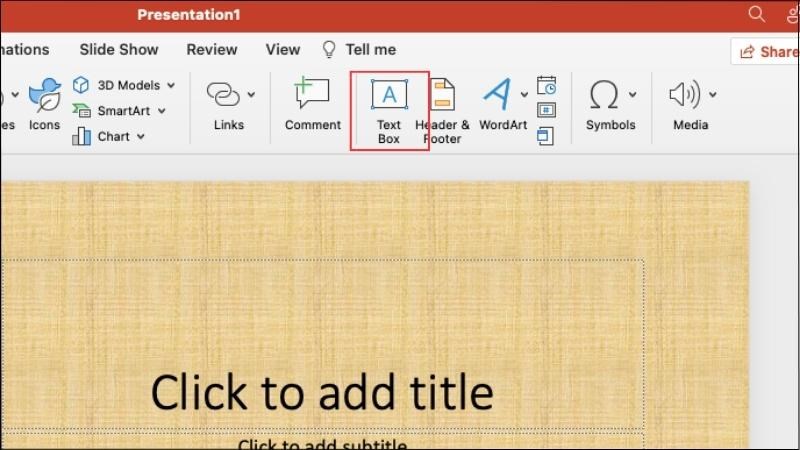Expand the Chart dropdown arrow

click(x=141, y=137)
